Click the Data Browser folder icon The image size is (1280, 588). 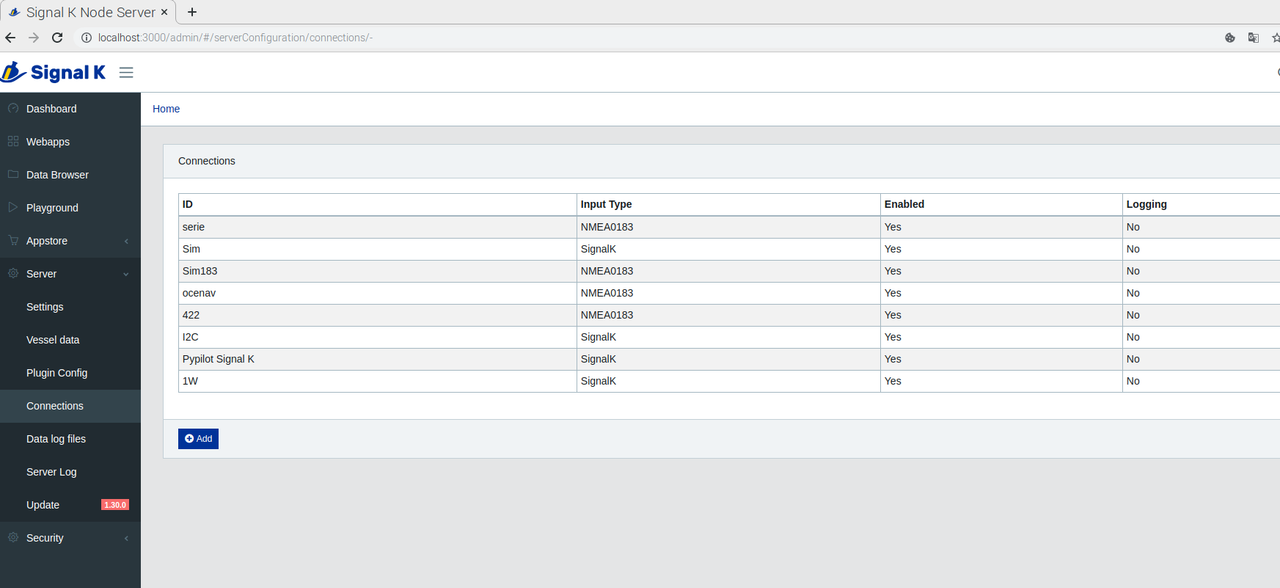pos(13,174)
